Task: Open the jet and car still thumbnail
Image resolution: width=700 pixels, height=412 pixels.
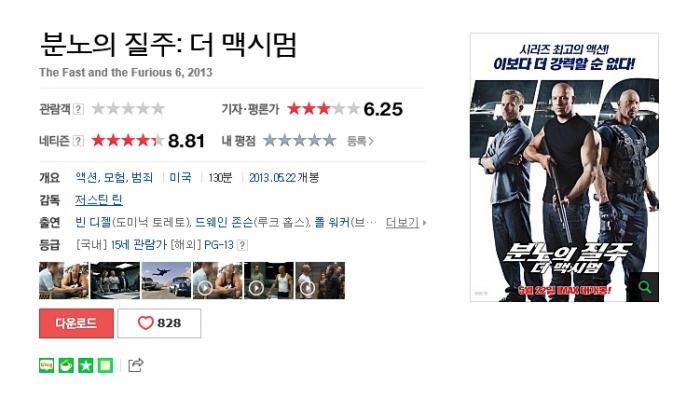Action: coord(166,280)
